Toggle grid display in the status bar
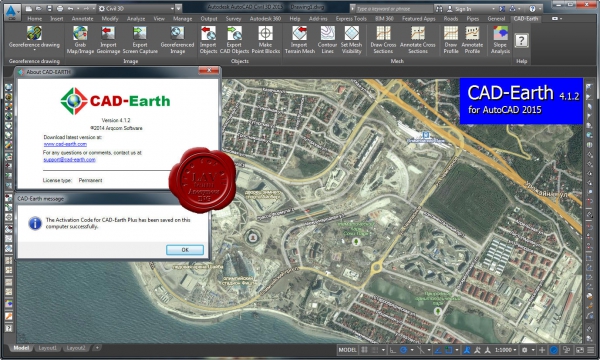The image size is (600, 360). click(364, 350)
